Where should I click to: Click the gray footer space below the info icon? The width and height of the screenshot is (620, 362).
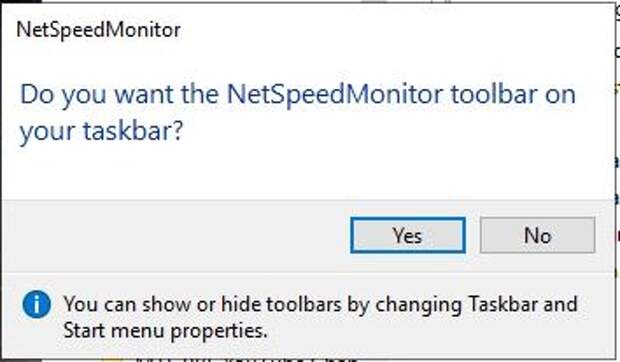click(36, 334)
